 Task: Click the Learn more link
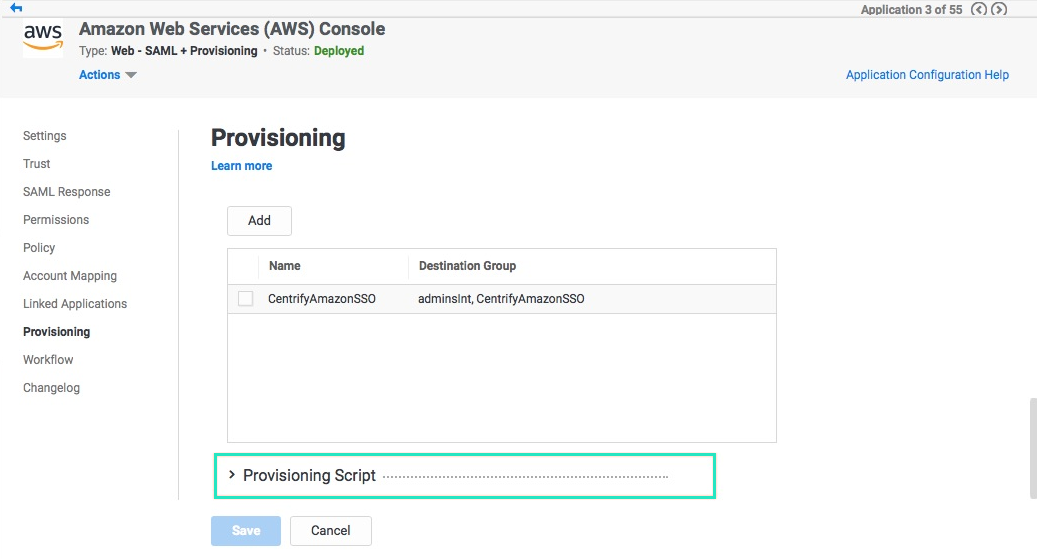tap(241, 166)
